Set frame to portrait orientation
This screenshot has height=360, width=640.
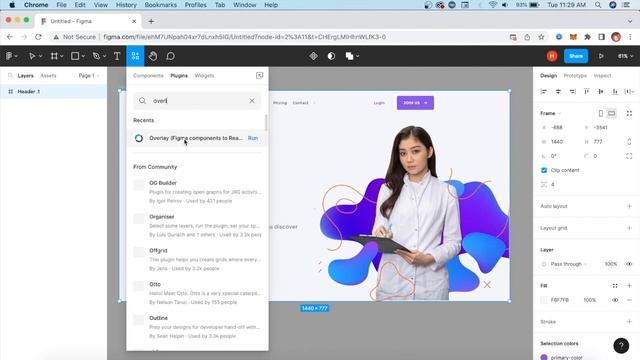[601, 113]
